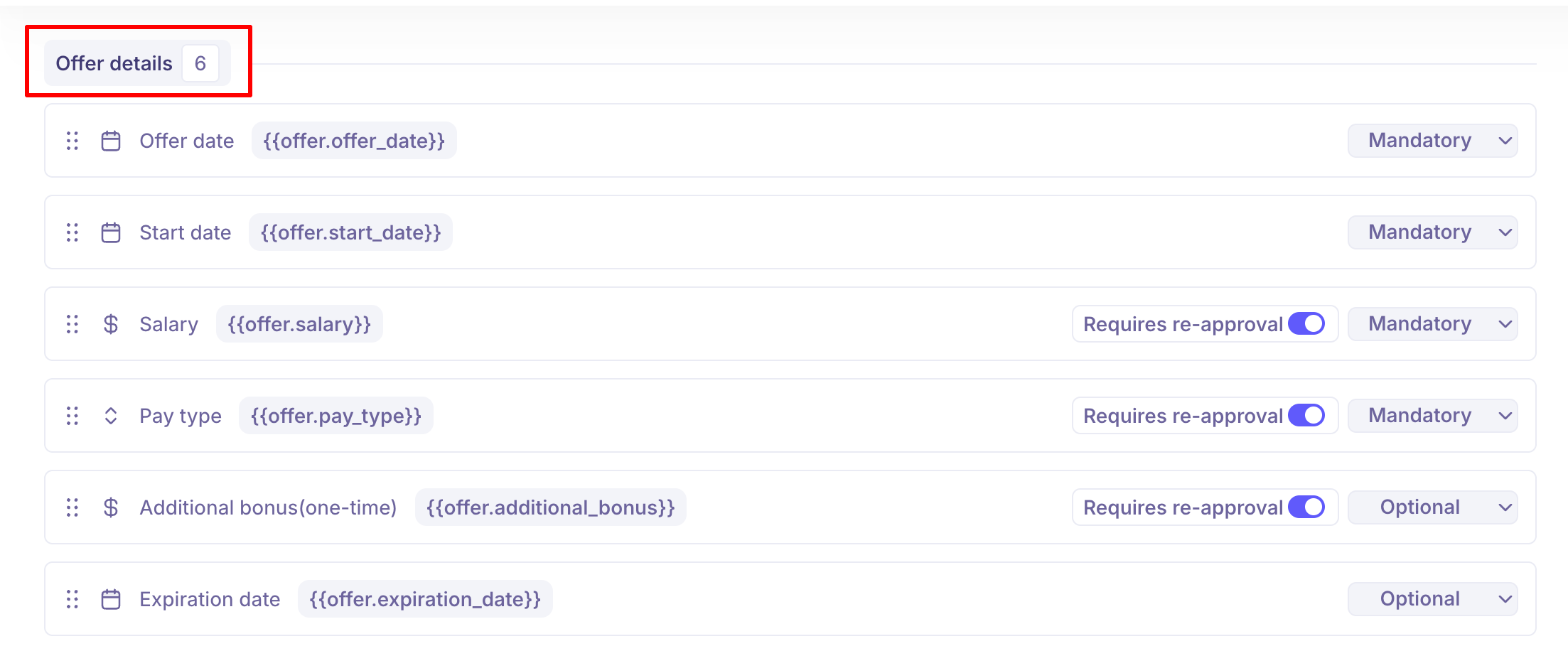Click the calendar icon beside Expiration date
The width and height of the screenshot is (1568, 651).
[111, 599]
